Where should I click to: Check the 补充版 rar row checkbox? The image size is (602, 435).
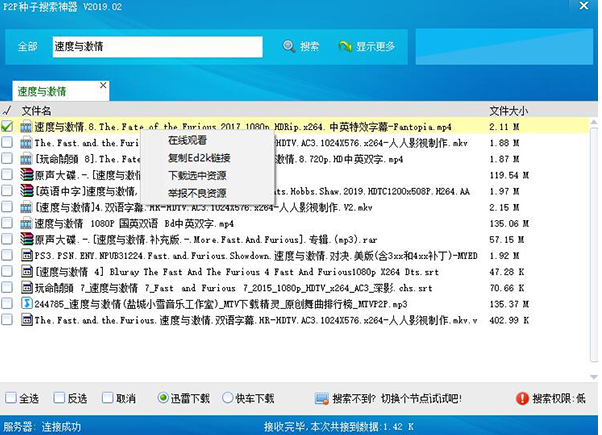tap(7, 239)
